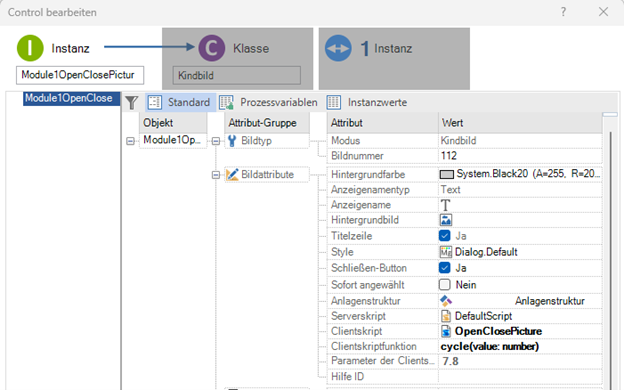624x390 pixels.
Task: Click the Attribut-Gruppe column header
Action: [267, 123]
